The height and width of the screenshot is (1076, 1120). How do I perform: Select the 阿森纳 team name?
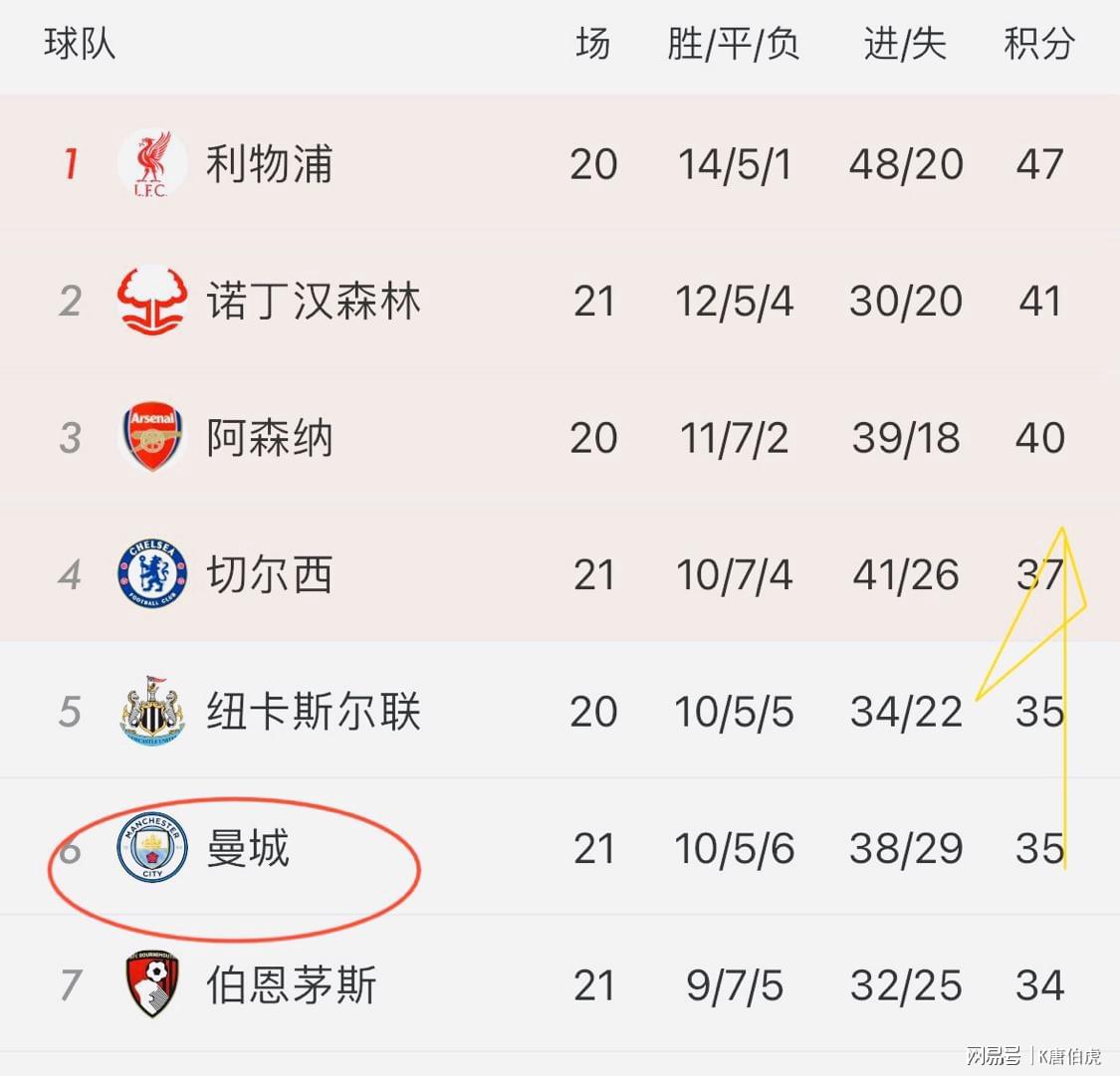(269, 437)
